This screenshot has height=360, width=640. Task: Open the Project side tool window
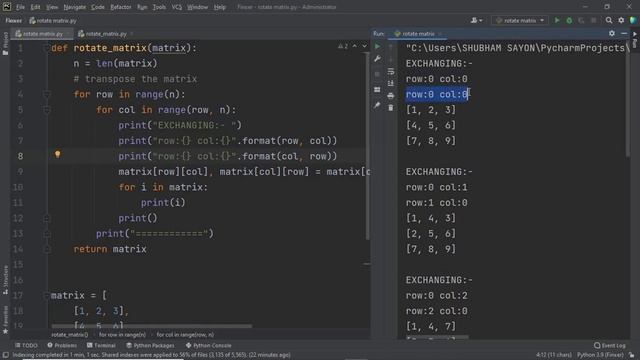point(5,43)
